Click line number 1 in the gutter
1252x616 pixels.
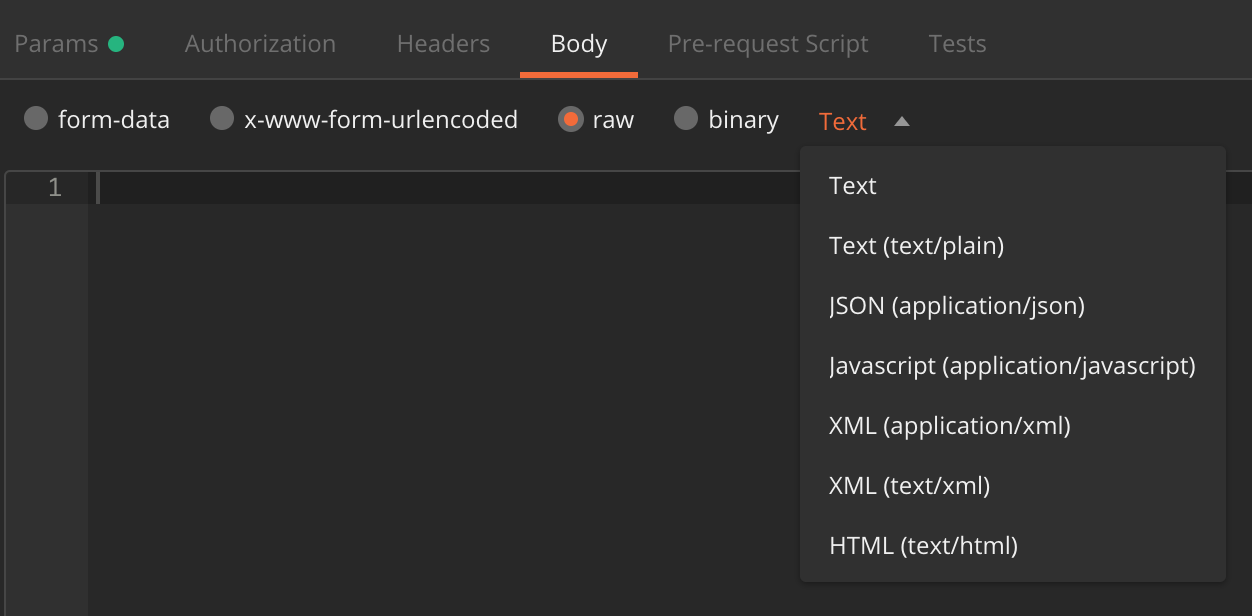coord(55,188)
